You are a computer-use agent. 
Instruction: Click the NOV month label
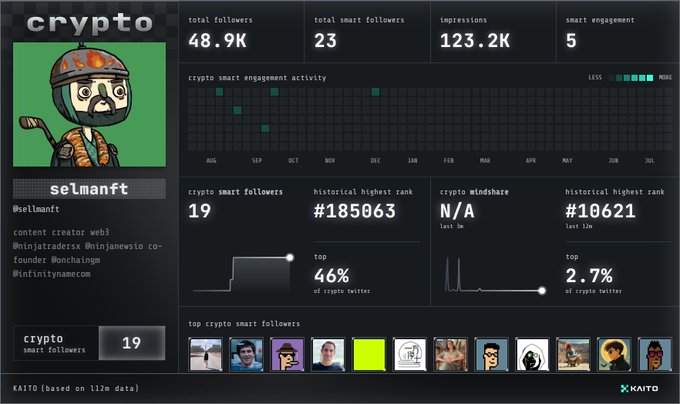coord(330,160)
